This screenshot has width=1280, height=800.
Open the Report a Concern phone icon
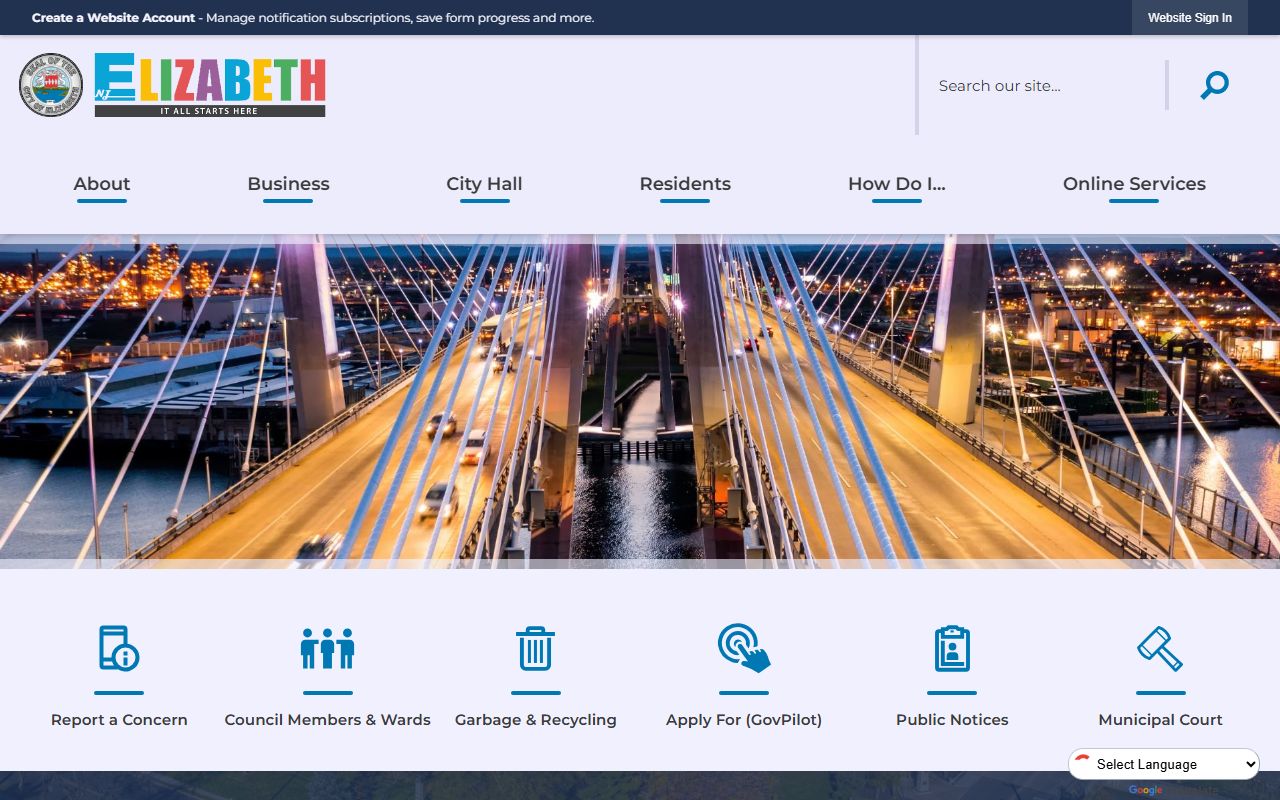click(119, 648)
